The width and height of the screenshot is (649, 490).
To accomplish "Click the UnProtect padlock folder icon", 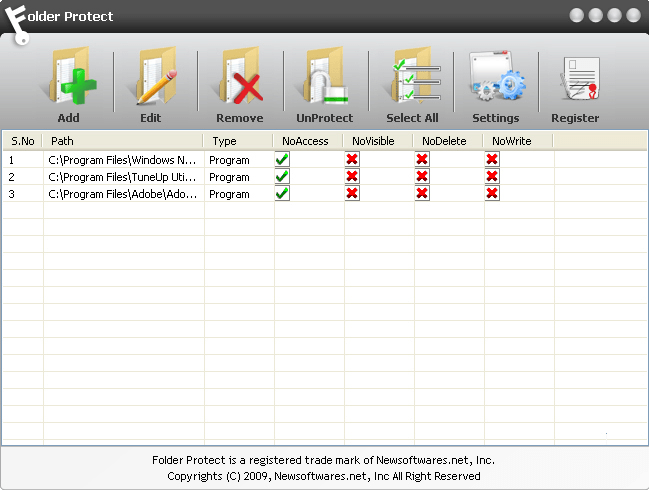I will coord(325,77).
